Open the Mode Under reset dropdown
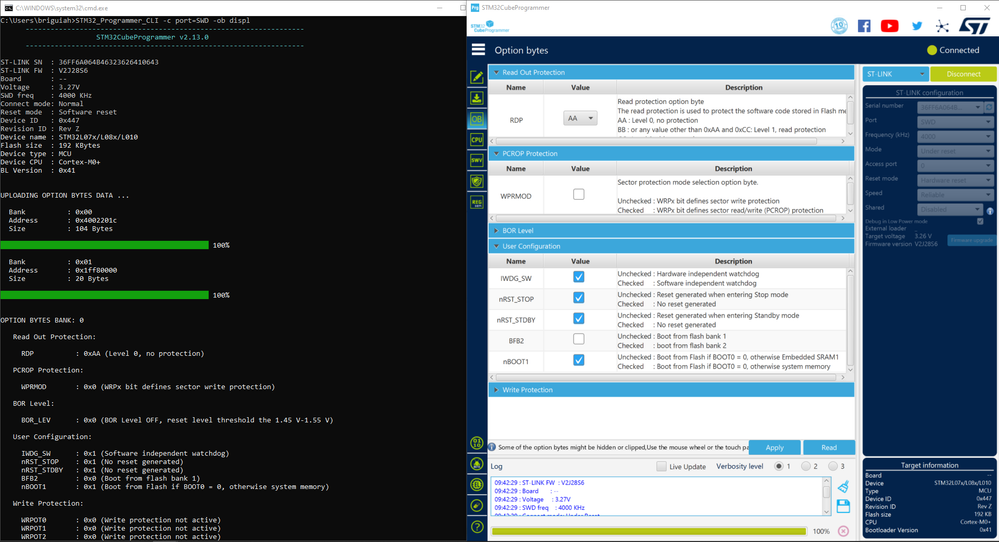 (x=955, y=151)
